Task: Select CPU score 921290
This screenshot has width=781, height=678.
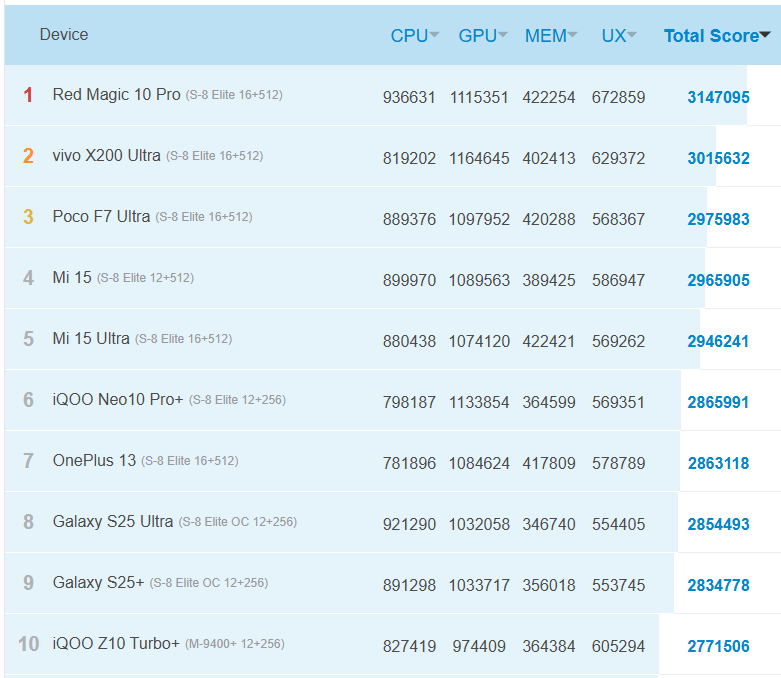Action: pyautogui.click(x=409, y=525)
